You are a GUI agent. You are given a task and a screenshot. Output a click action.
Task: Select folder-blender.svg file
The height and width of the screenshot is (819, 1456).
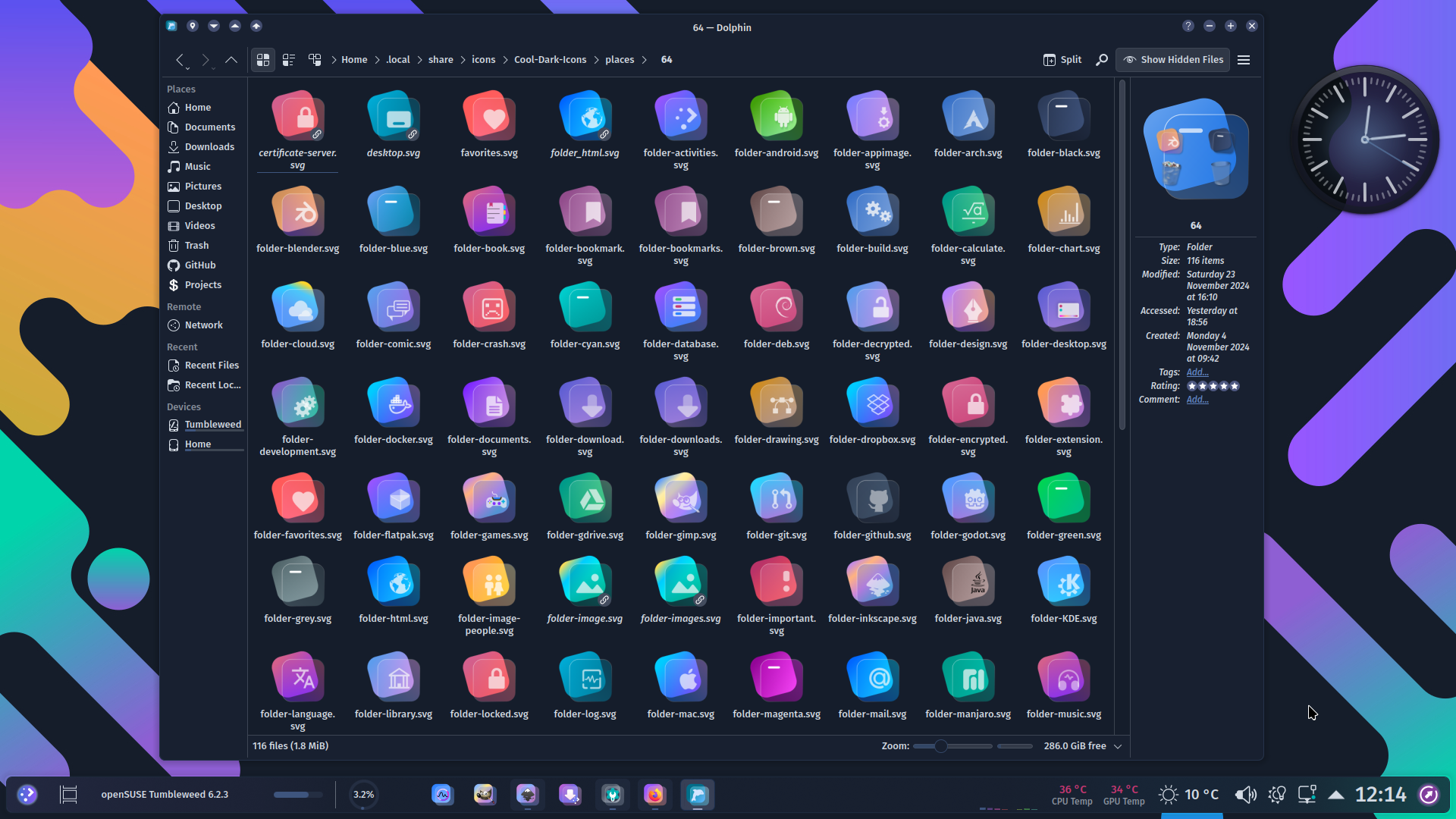[x=298, y=221]
